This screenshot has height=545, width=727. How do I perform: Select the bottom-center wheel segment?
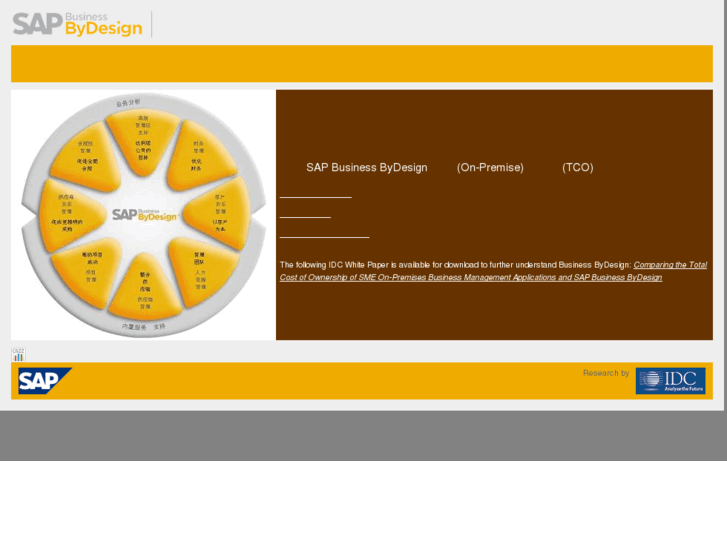click(145, 289)
